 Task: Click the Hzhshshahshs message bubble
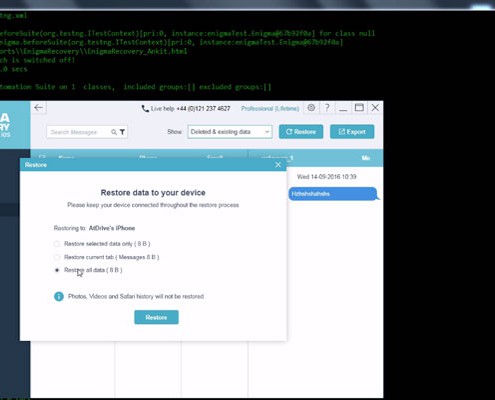[x=334, y=194]
